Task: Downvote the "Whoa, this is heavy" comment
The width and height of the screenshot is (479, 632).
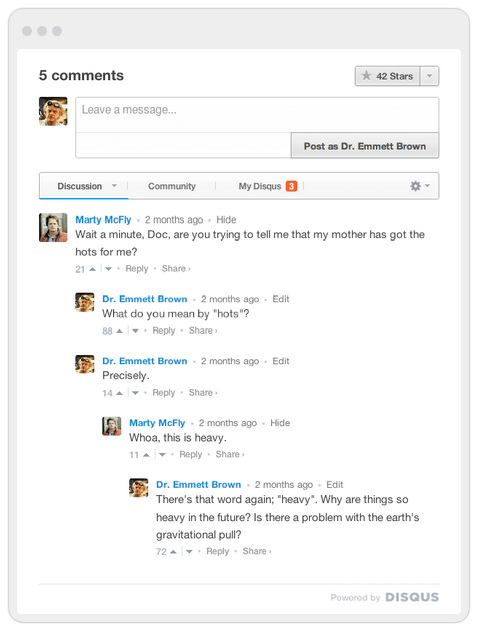Action: (x=162, y=455)
